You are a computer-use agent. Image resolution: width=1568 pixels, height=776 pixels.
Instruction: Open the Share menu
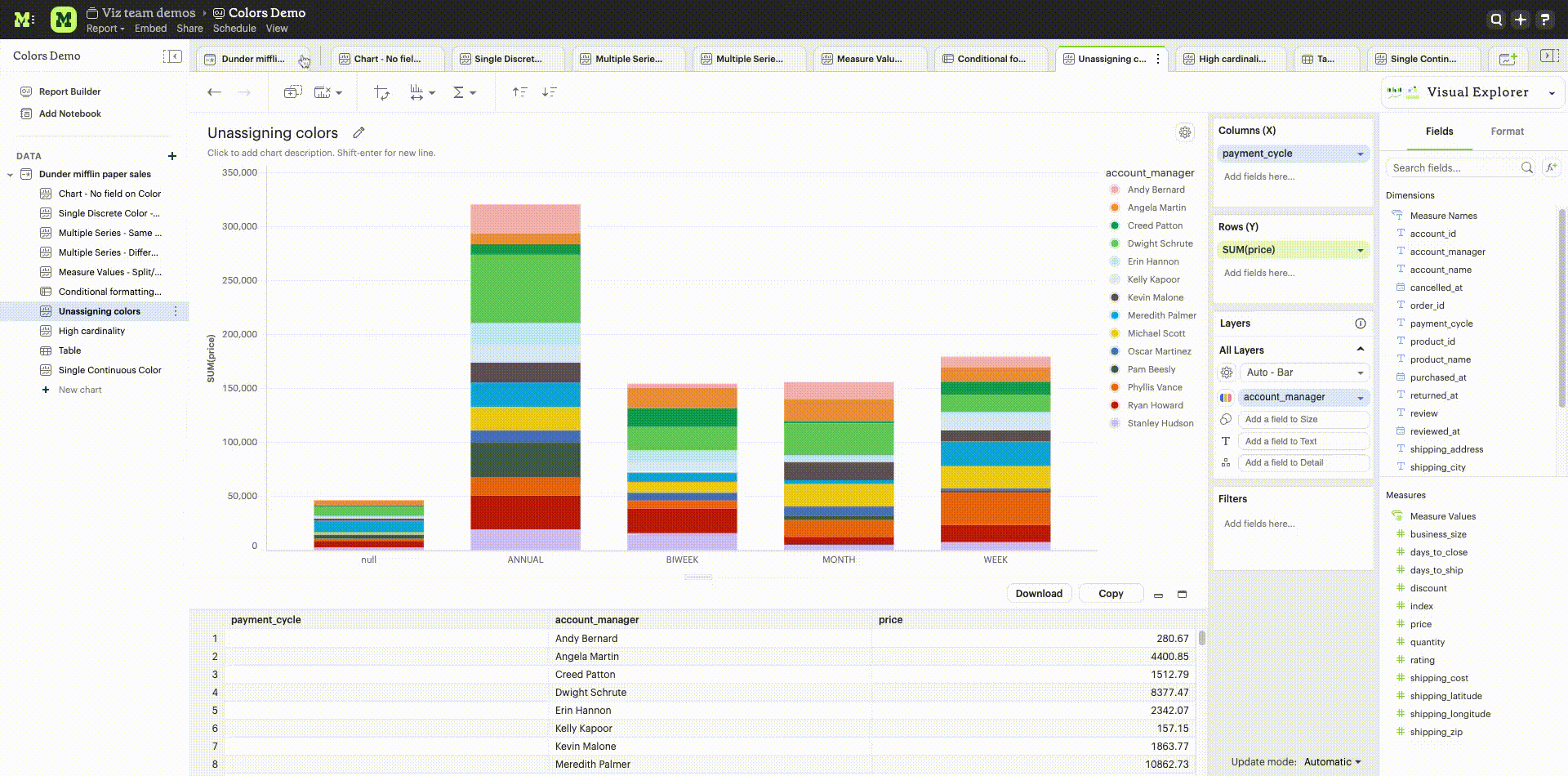click(189, 29)
